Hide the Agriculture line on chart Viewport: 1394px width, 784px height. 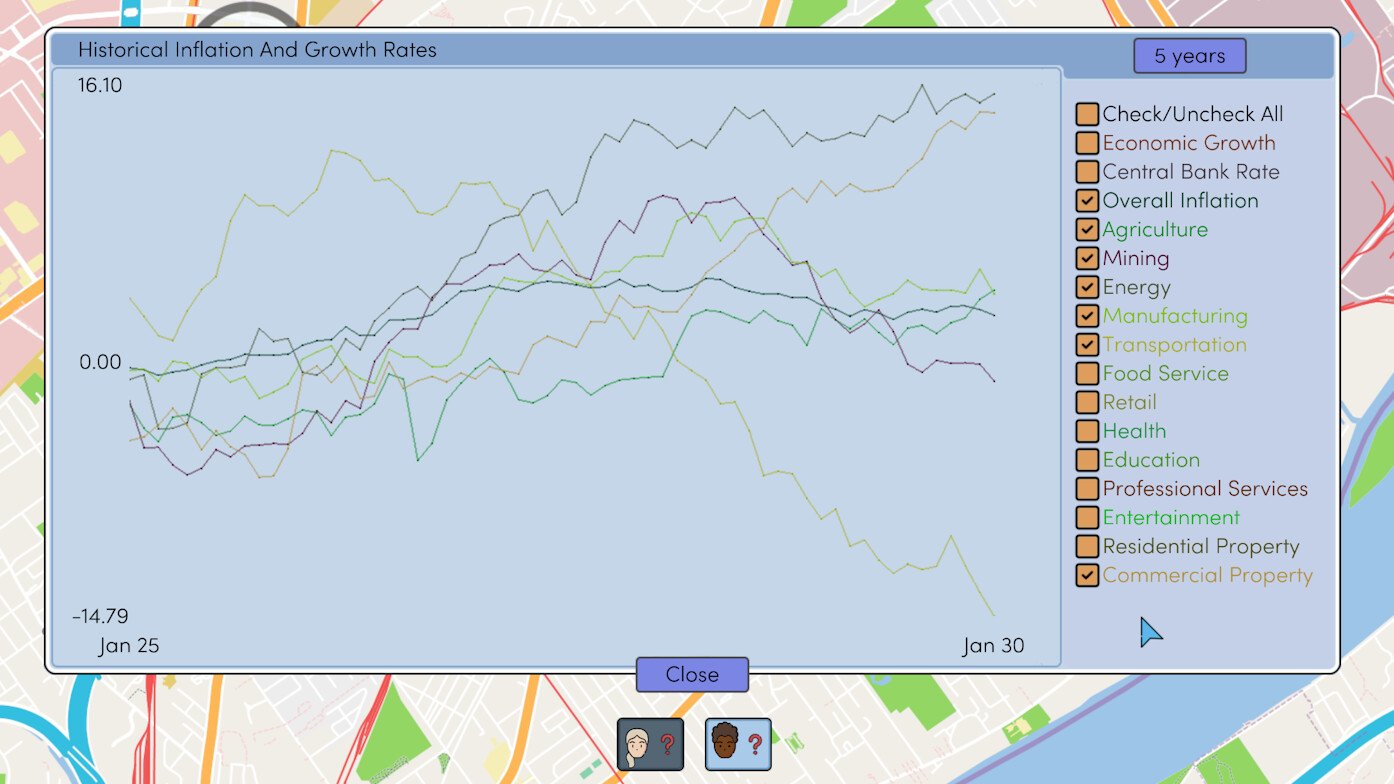[x=1087, y=230]
